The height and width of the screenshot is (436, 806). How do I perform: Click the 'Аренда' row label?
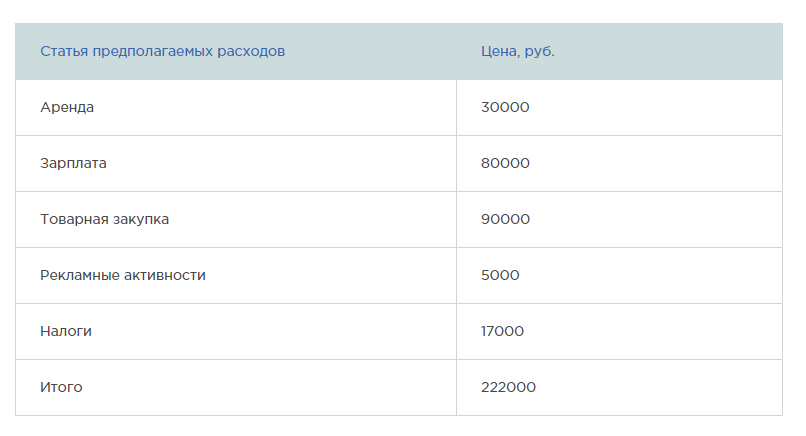67,107
